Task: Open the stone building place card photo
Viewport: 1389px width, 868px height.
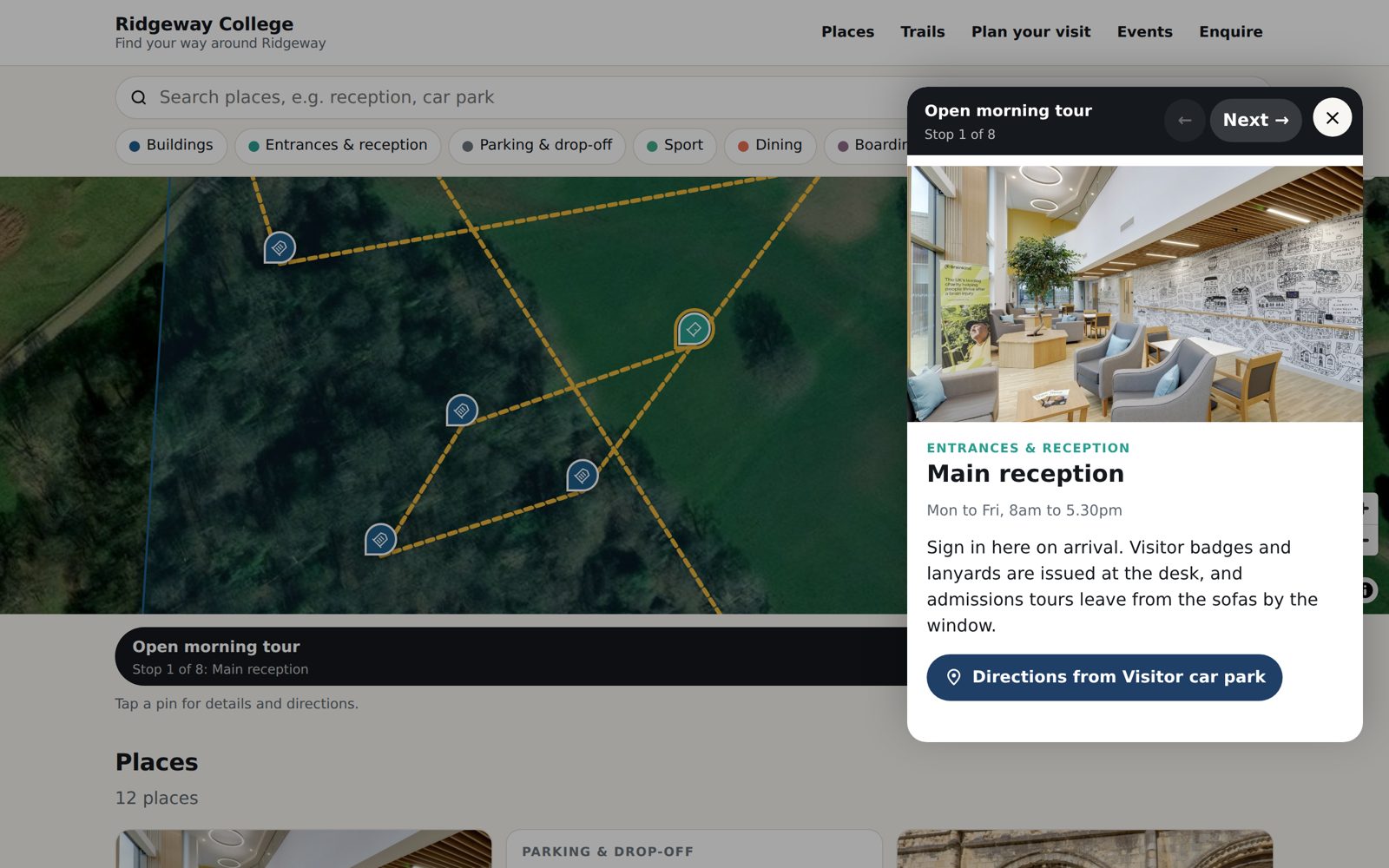Action: 1085,849
